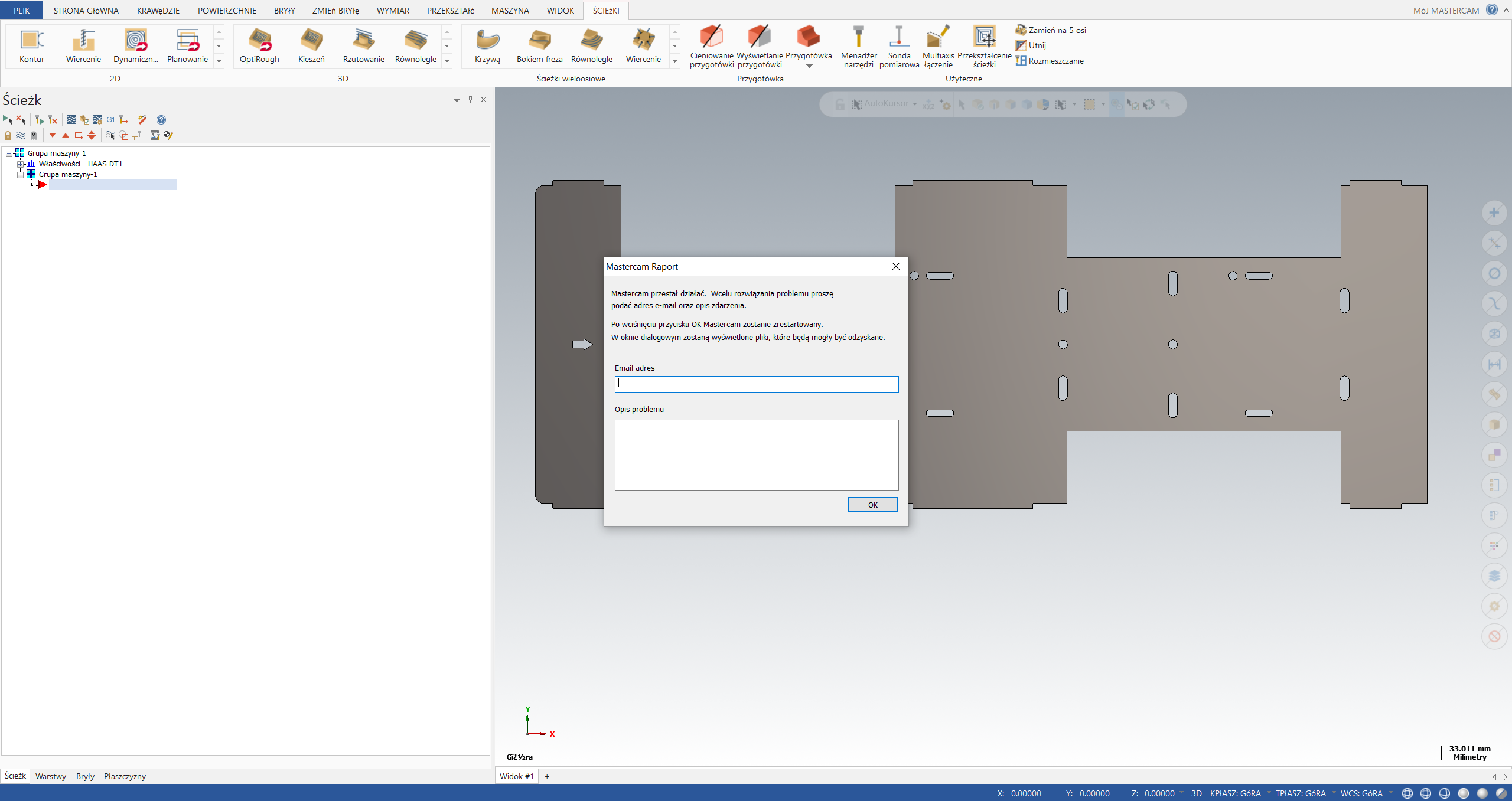Switch to the WIDOK ribbon tab
The image size is (1512, 801).
561,11
